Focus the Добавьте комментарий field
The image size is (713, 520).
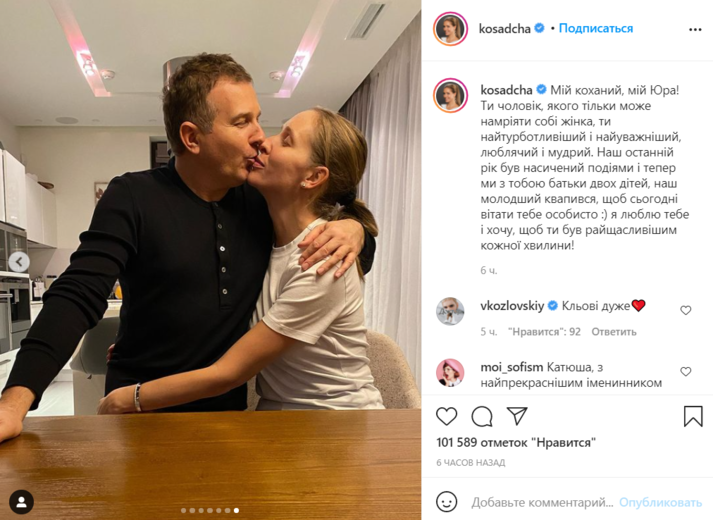click(542, 502)
